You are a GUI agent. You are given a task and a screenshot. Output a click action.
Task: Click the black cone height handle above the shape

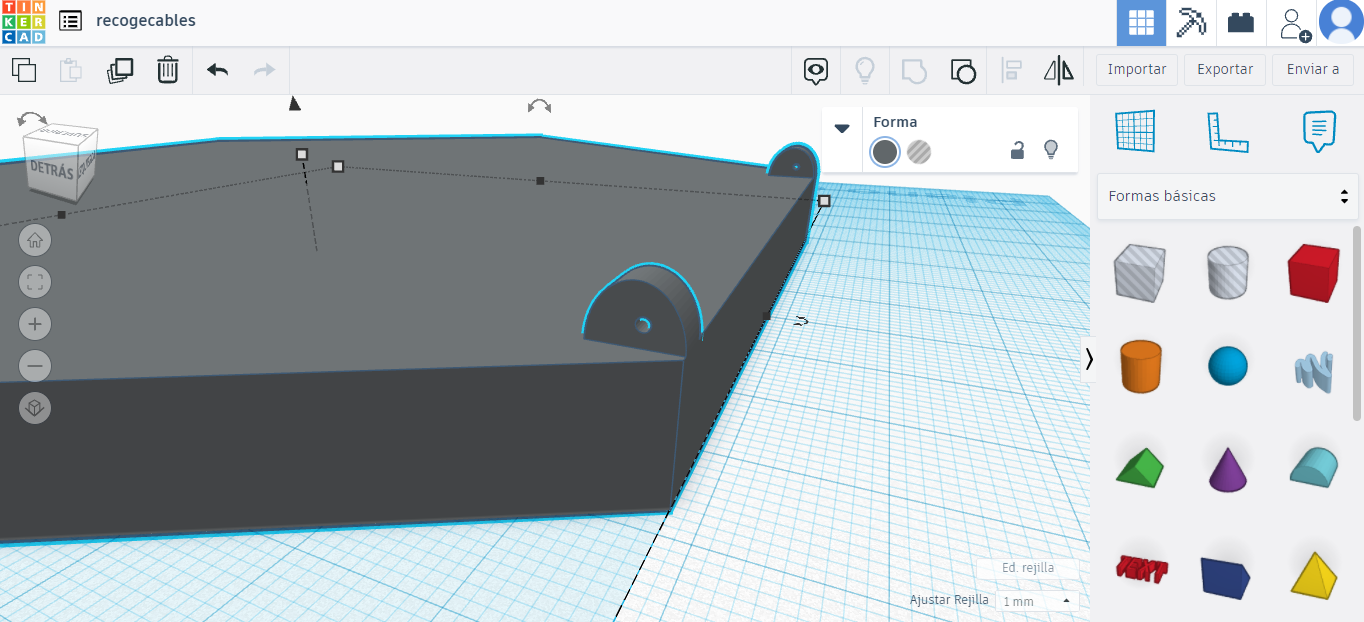pyautogui.click(x=294, y=103)
